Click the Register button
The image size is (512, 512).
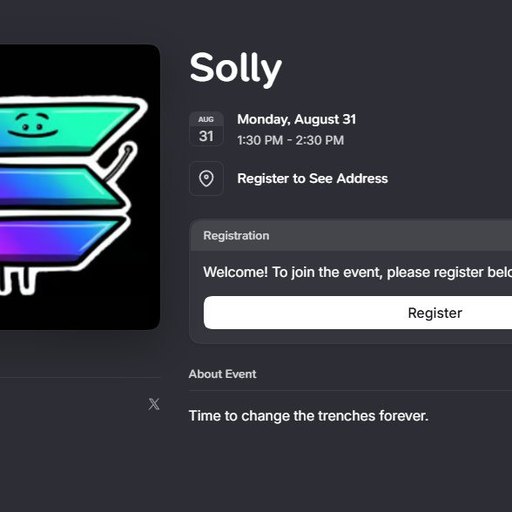click(x=358, y=313)
